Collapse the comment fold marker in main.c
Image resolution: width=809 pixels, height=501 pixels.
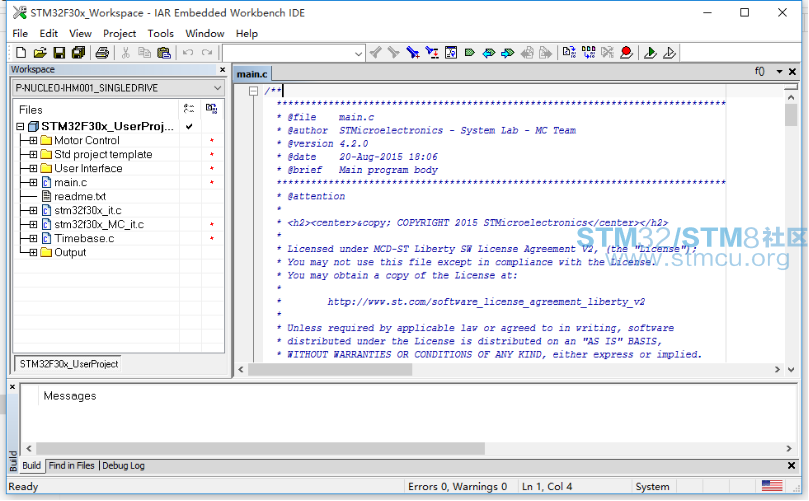tap(254, 91)
